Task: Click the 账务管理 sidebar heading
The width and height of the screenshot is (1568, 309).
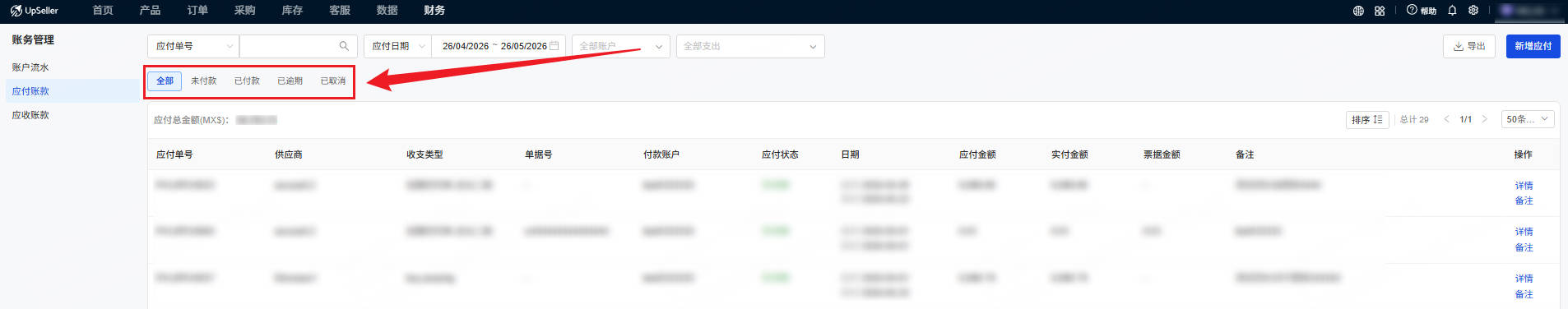Action: (33, 39)
